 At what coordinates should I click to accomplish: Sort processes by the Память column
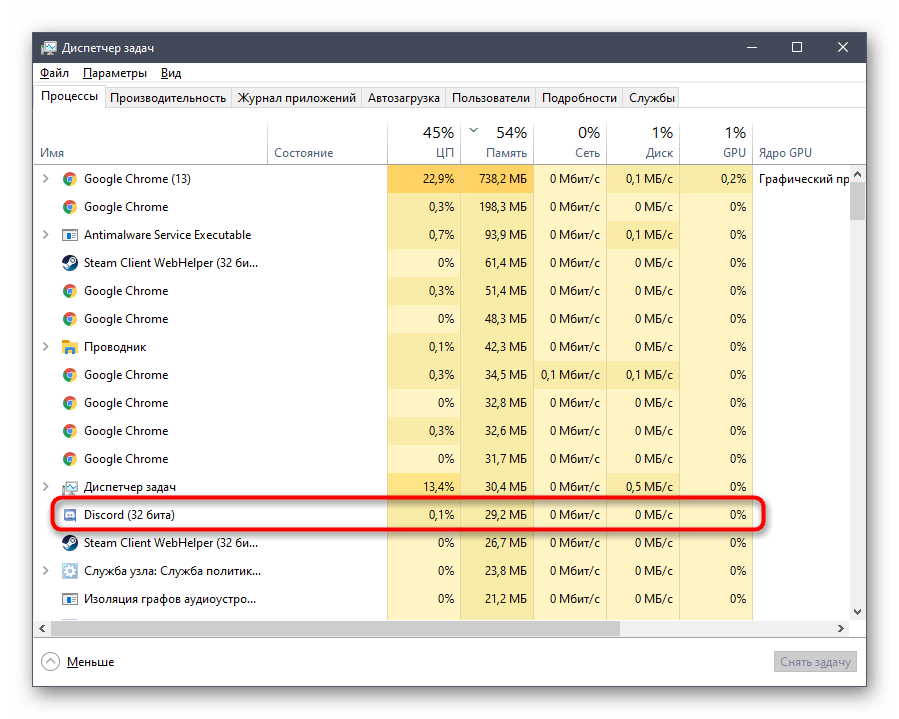pyautogui.click(x=505, y=153)
